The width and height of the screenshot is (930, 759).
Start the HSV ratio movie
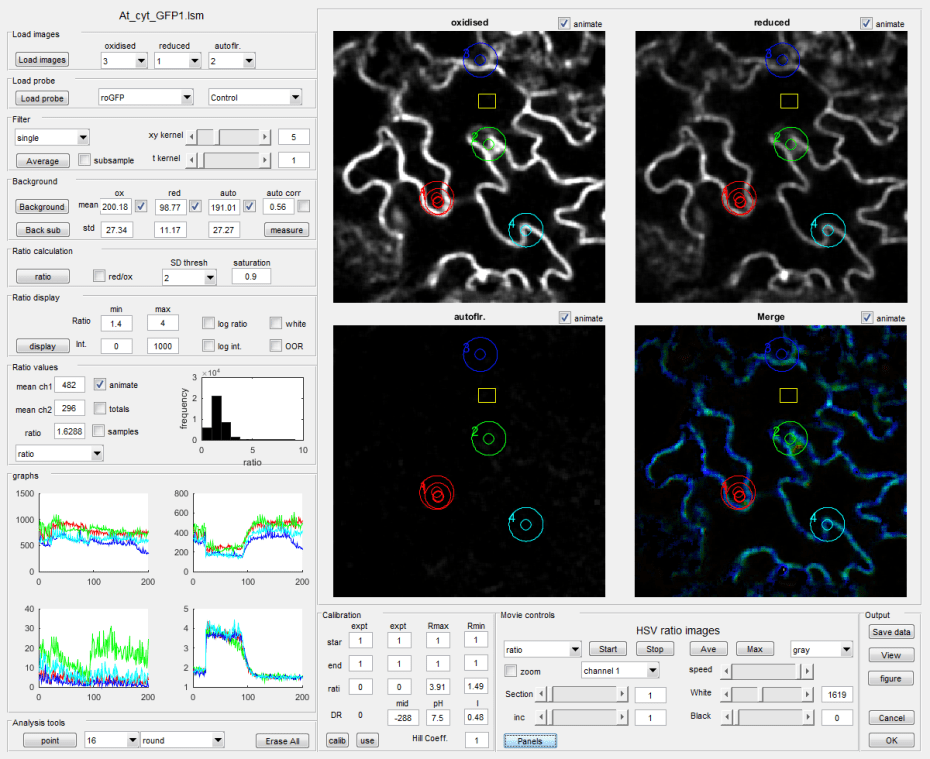(x=607, y=649)
